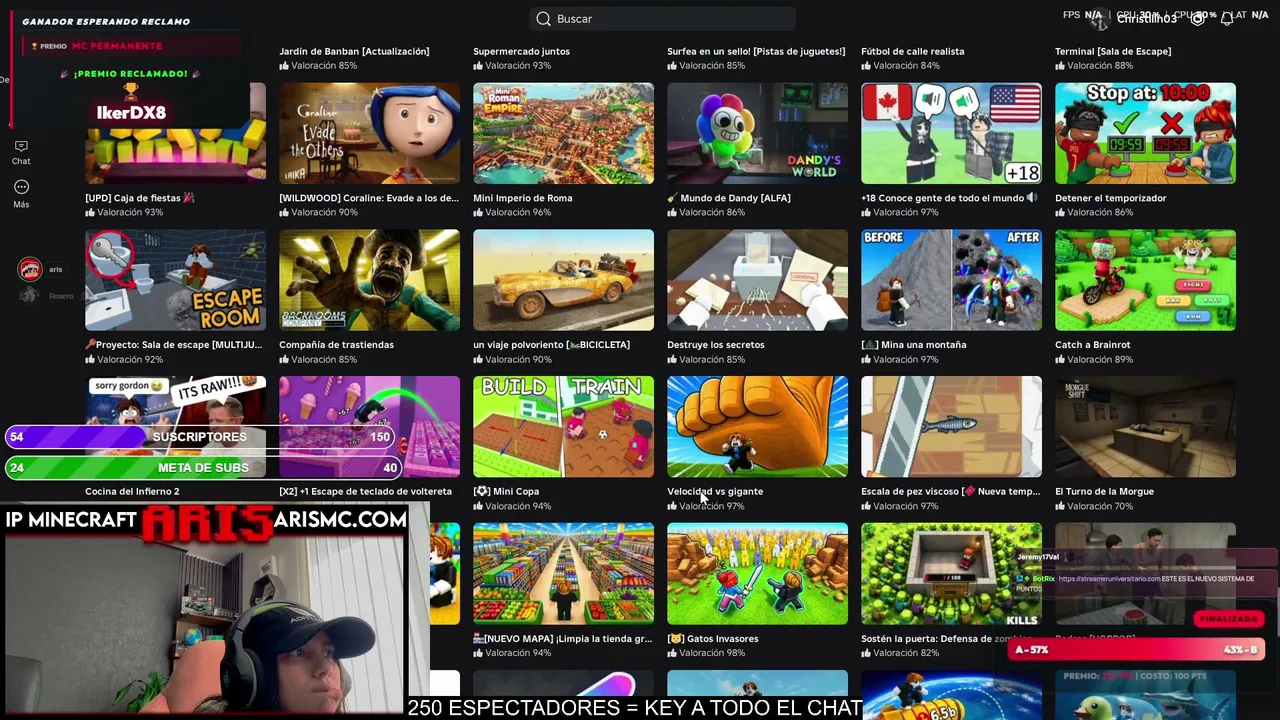Open the notifications bell icon
1280x720 pixels.
[x=1227, y=19]
